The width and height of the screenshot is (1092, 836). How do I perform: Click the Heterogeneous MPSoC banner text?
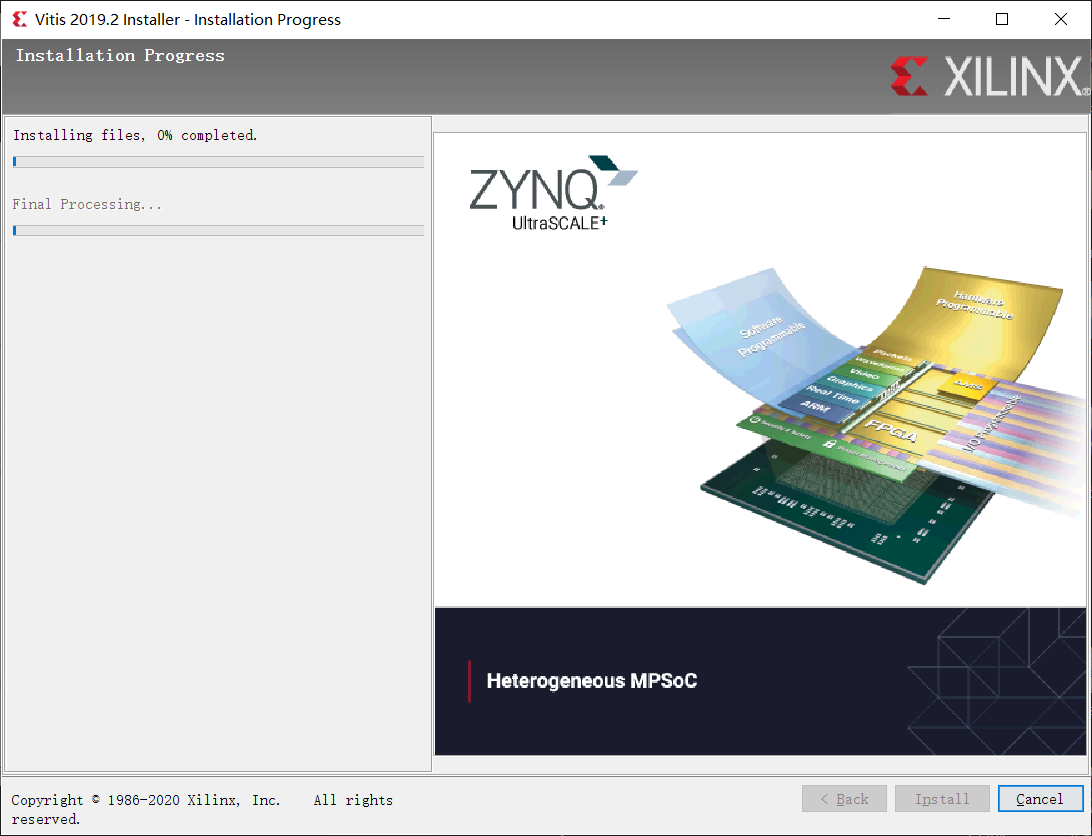click(592, 681)
